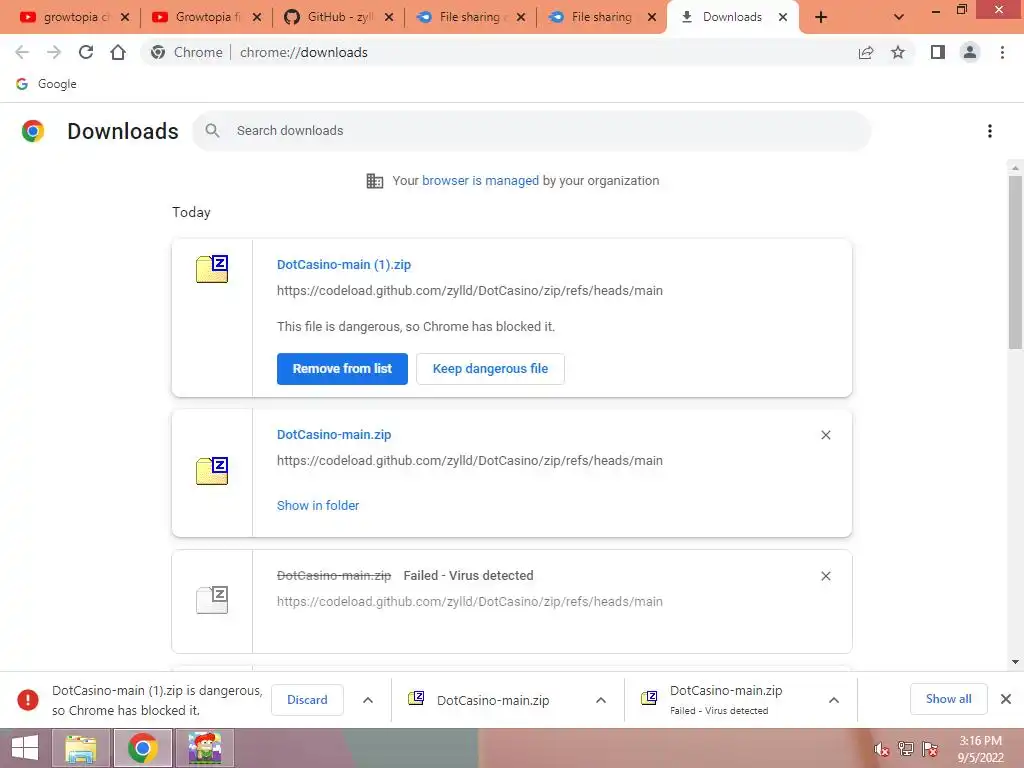The width and height of the screenshot is (1024, 768).
Task: Close the GitHub tab
Action: click(x=389, y=18)
